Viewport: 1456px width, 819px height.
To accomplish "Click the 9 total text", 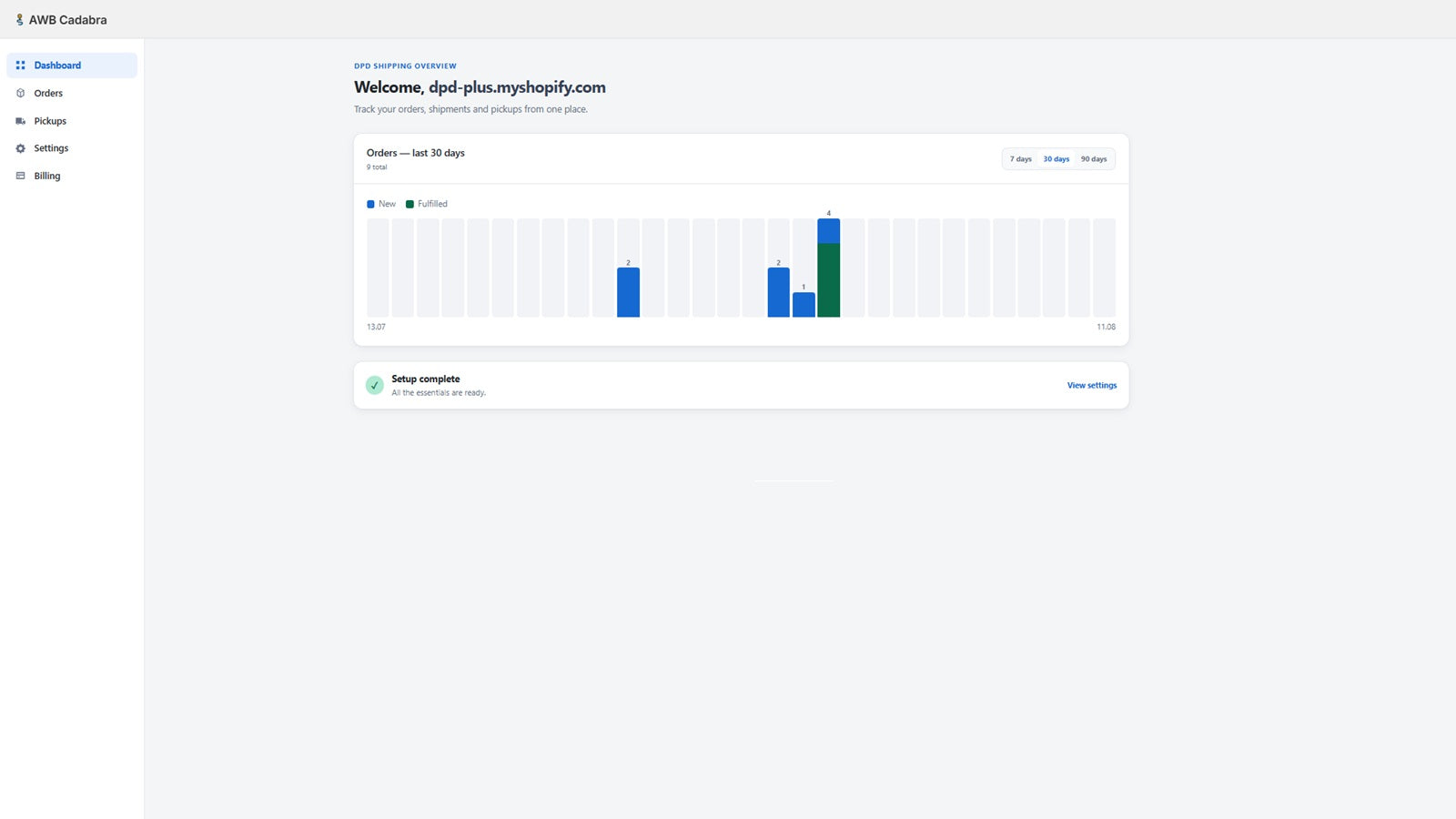I will [x=377, y=167].
